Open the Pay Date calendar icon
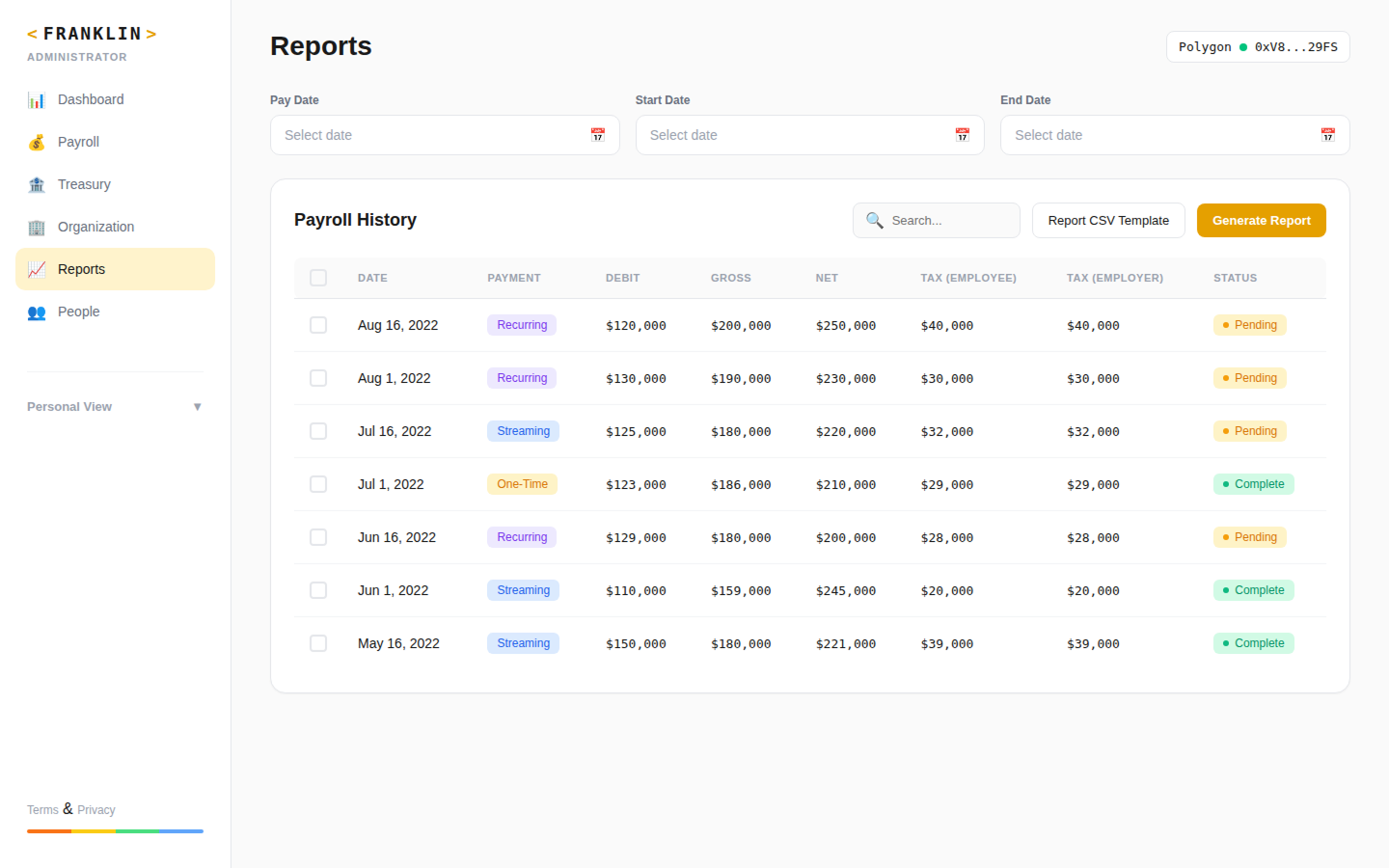Image resolution: width=1389 pixels, height=868 pixels. (597, 134)
